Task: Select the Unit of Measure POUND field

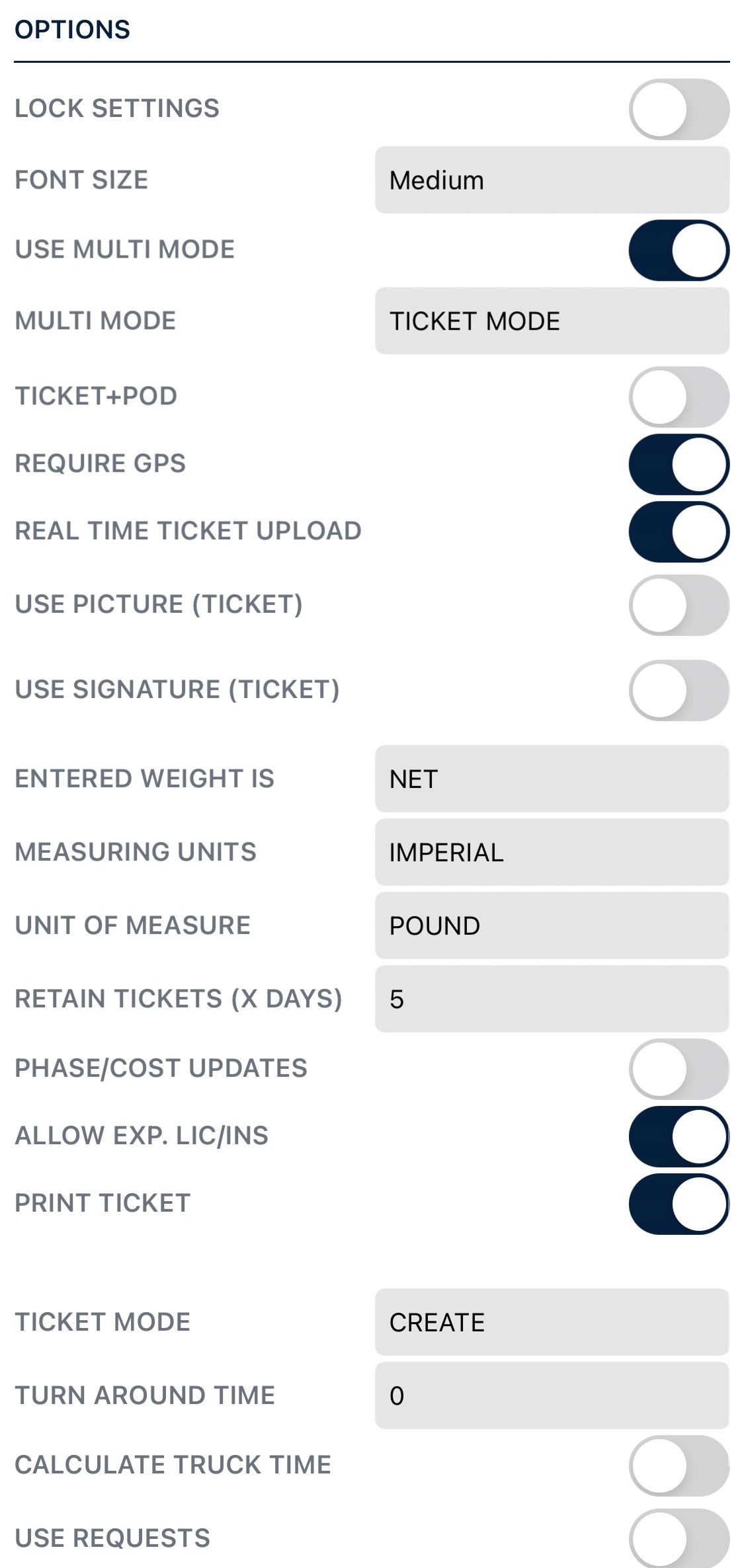Action: [552, 925]
